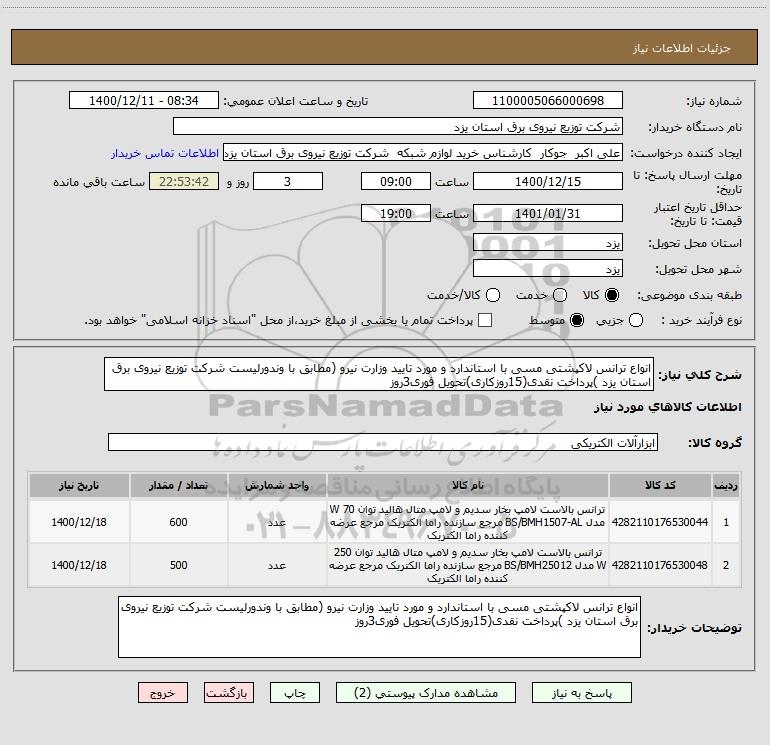Click the استان محل تحویل field یزد

(x=548, y=242)
